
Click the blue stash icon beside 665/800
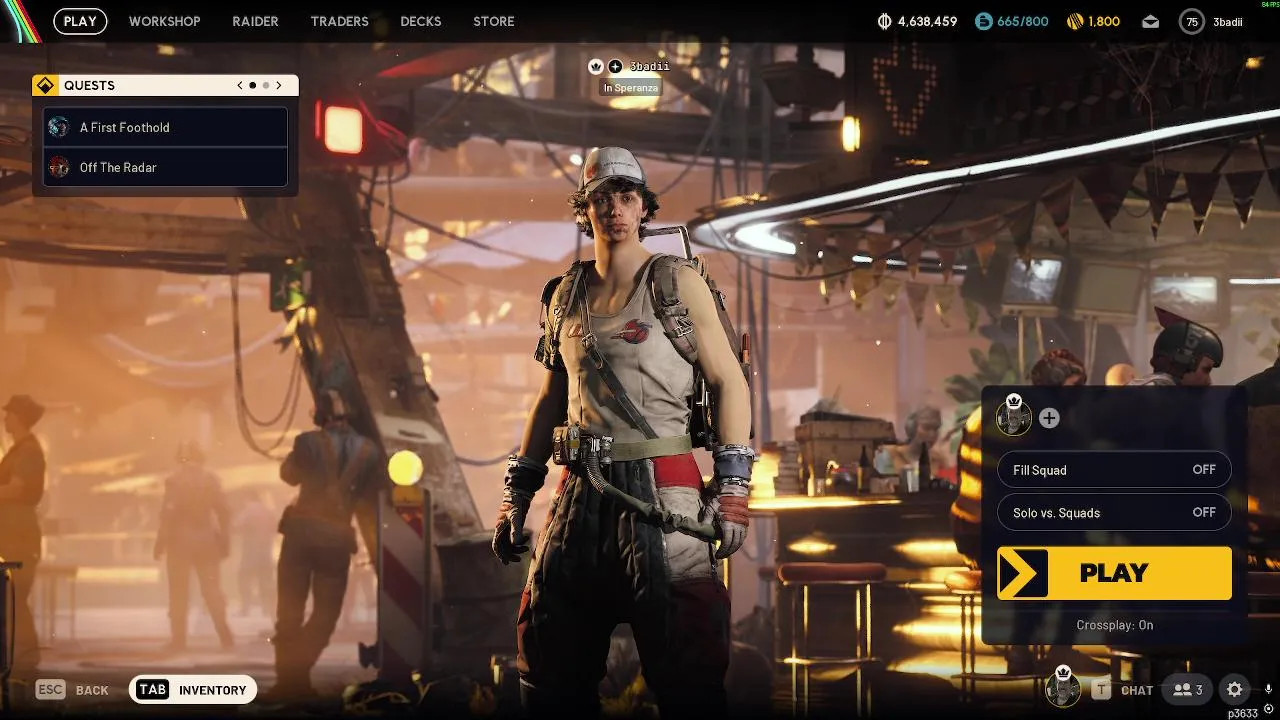pyautogui.click(x=983, y=21)
